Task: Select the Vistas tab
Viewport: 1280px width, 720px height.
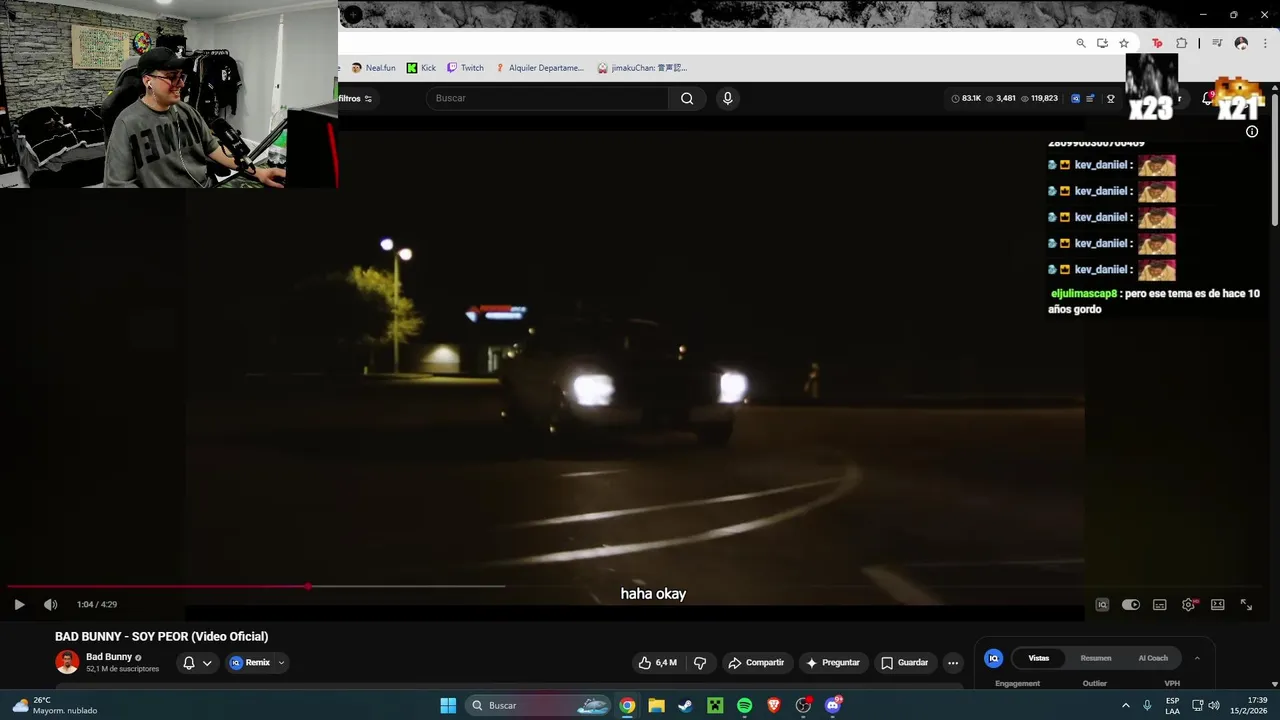Action: pos(1039,658)
